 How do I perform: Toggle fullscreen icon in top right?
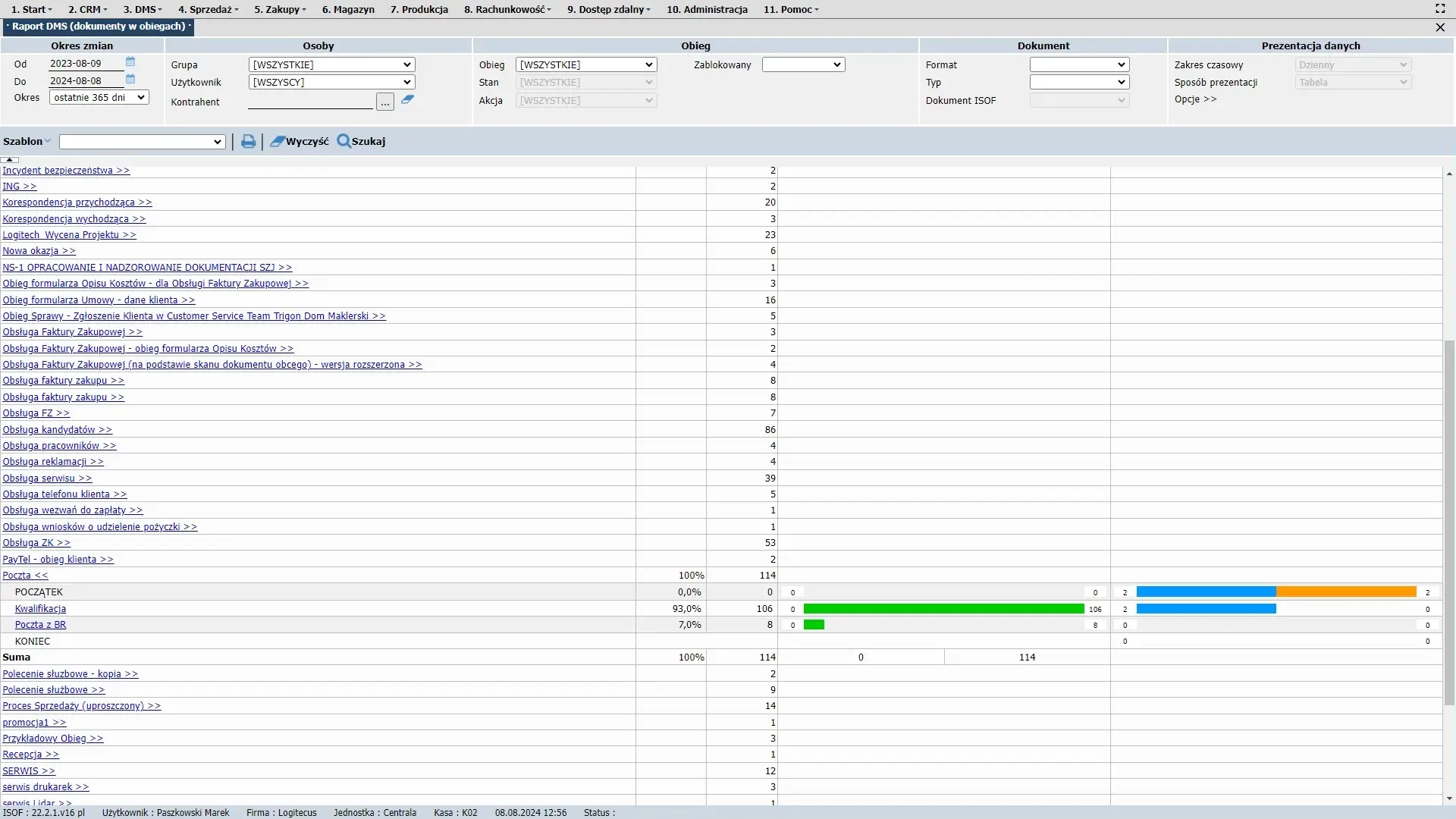point(1440,9)
